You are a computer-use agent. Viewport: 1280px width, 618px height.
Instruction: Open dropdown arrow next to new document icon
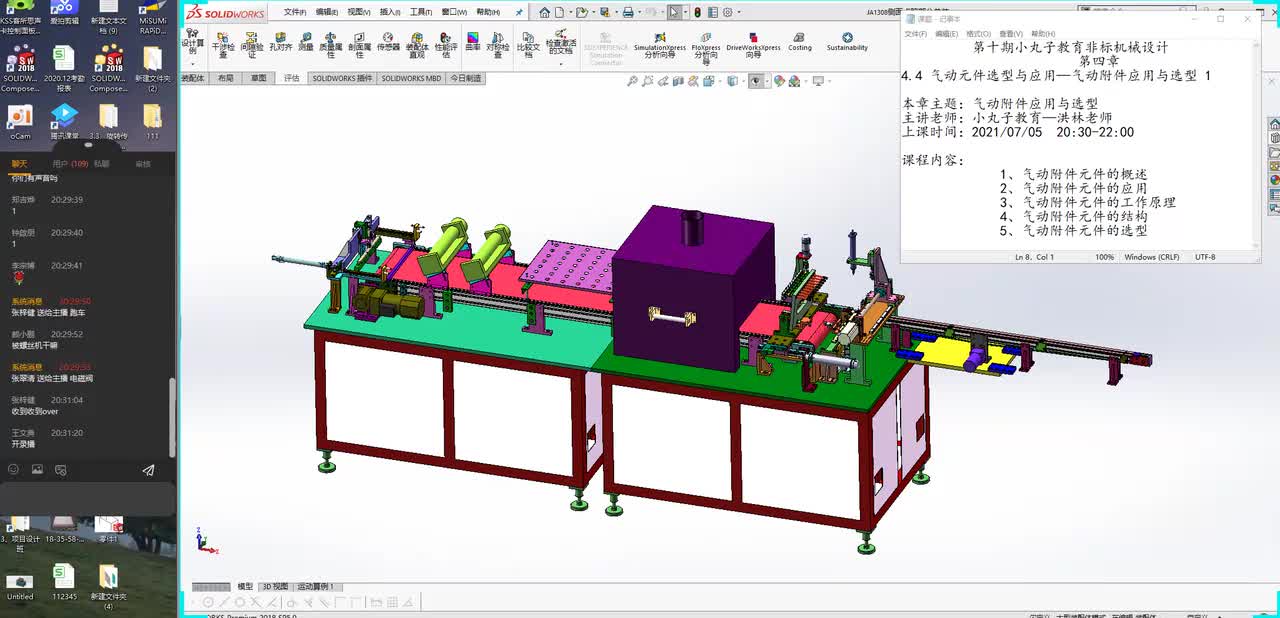(571, 12)
